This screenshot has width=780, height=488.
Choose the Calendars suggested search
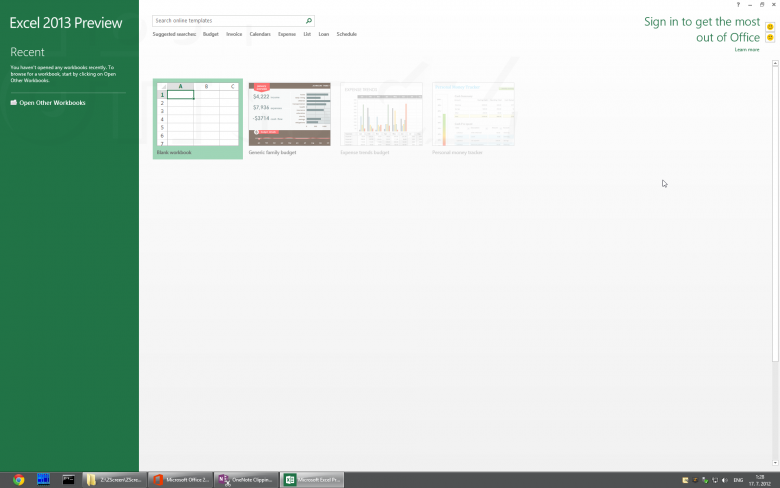[260, 34]
